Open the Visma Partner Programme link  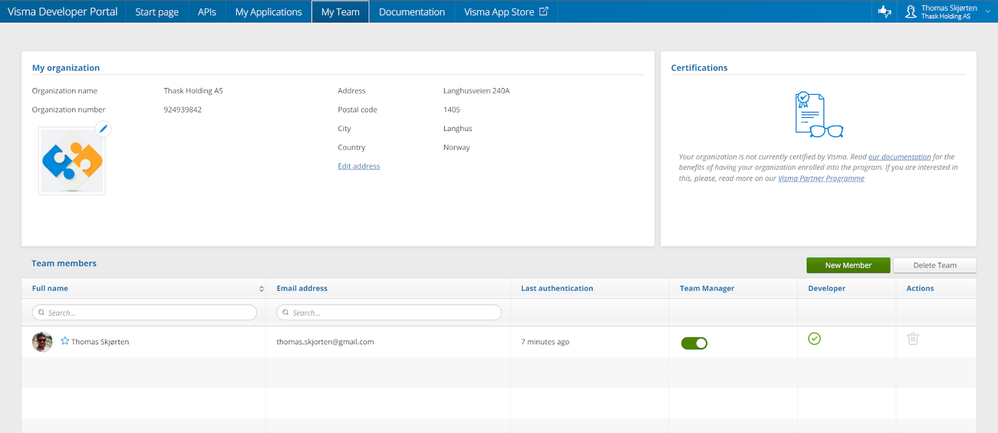pyautogui.click(x=821, y=178)
